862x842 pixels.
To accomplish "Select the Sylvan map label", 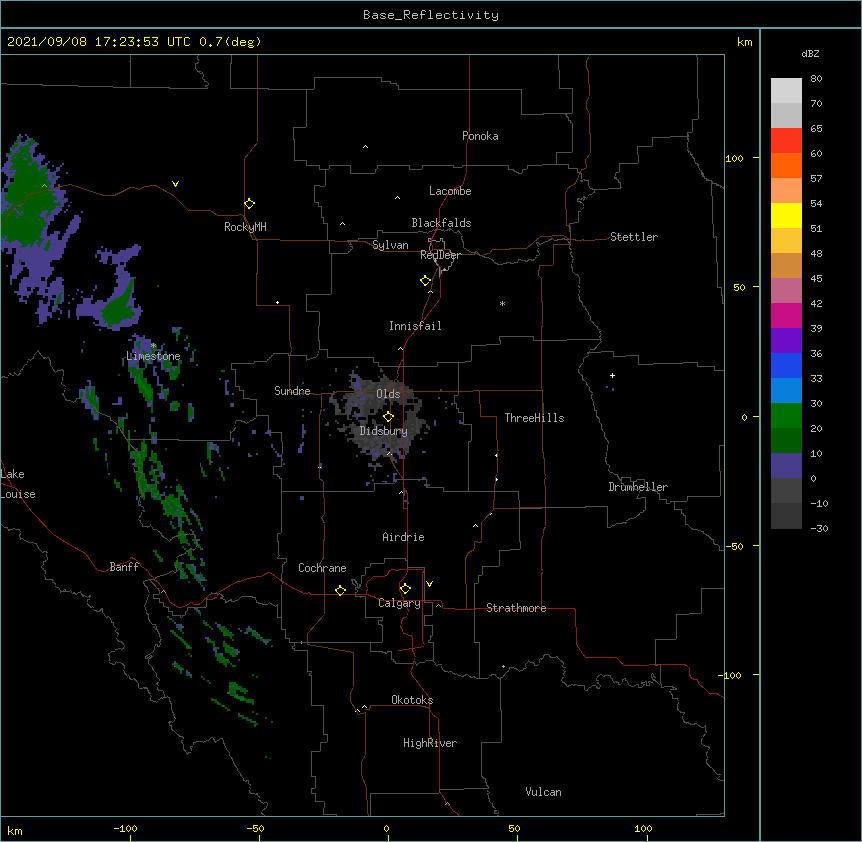I will (x=390, y=245).
